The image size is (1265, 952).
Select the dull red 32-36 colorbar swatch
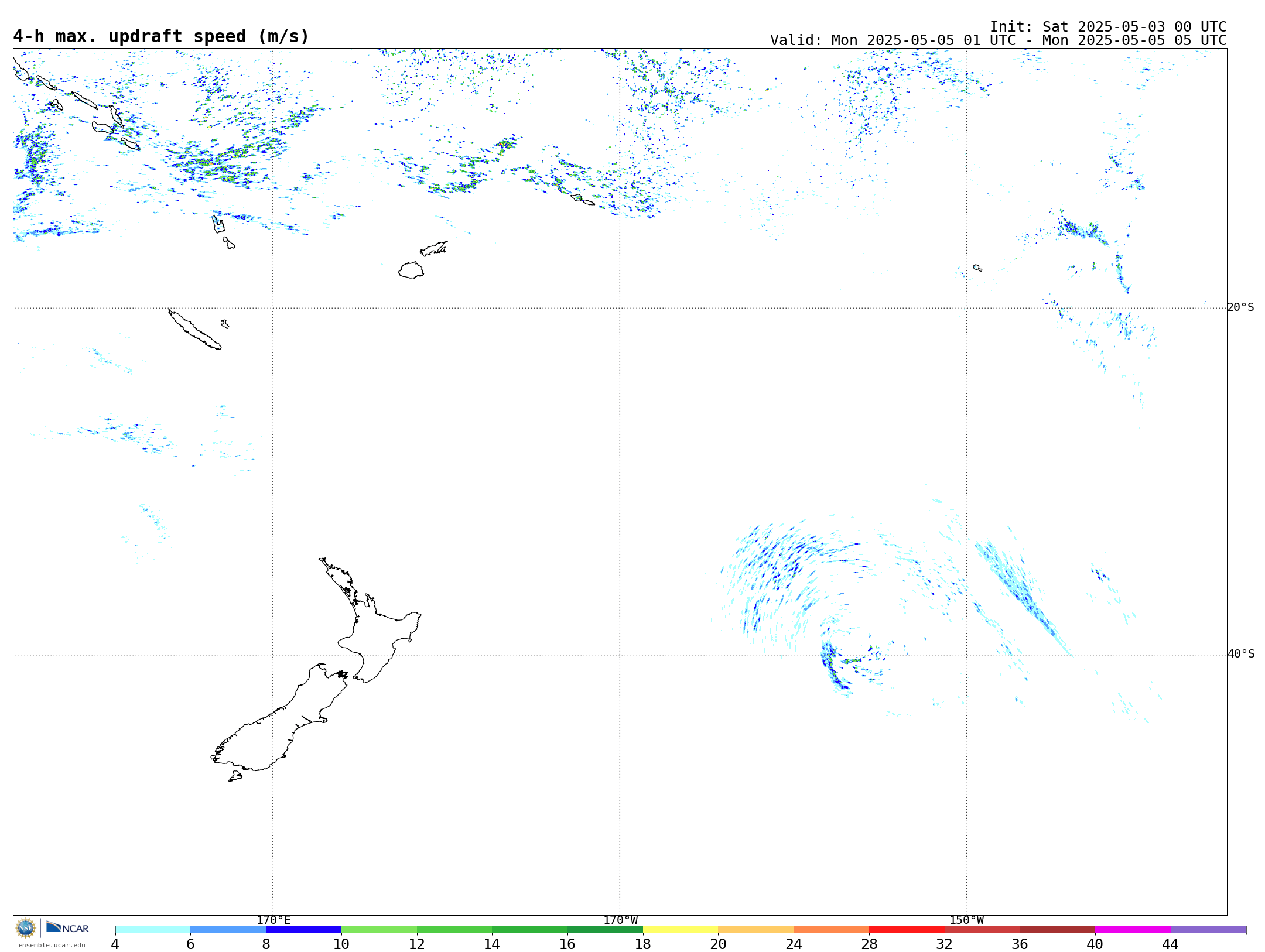pyautogui.click(x=982, y=930)
